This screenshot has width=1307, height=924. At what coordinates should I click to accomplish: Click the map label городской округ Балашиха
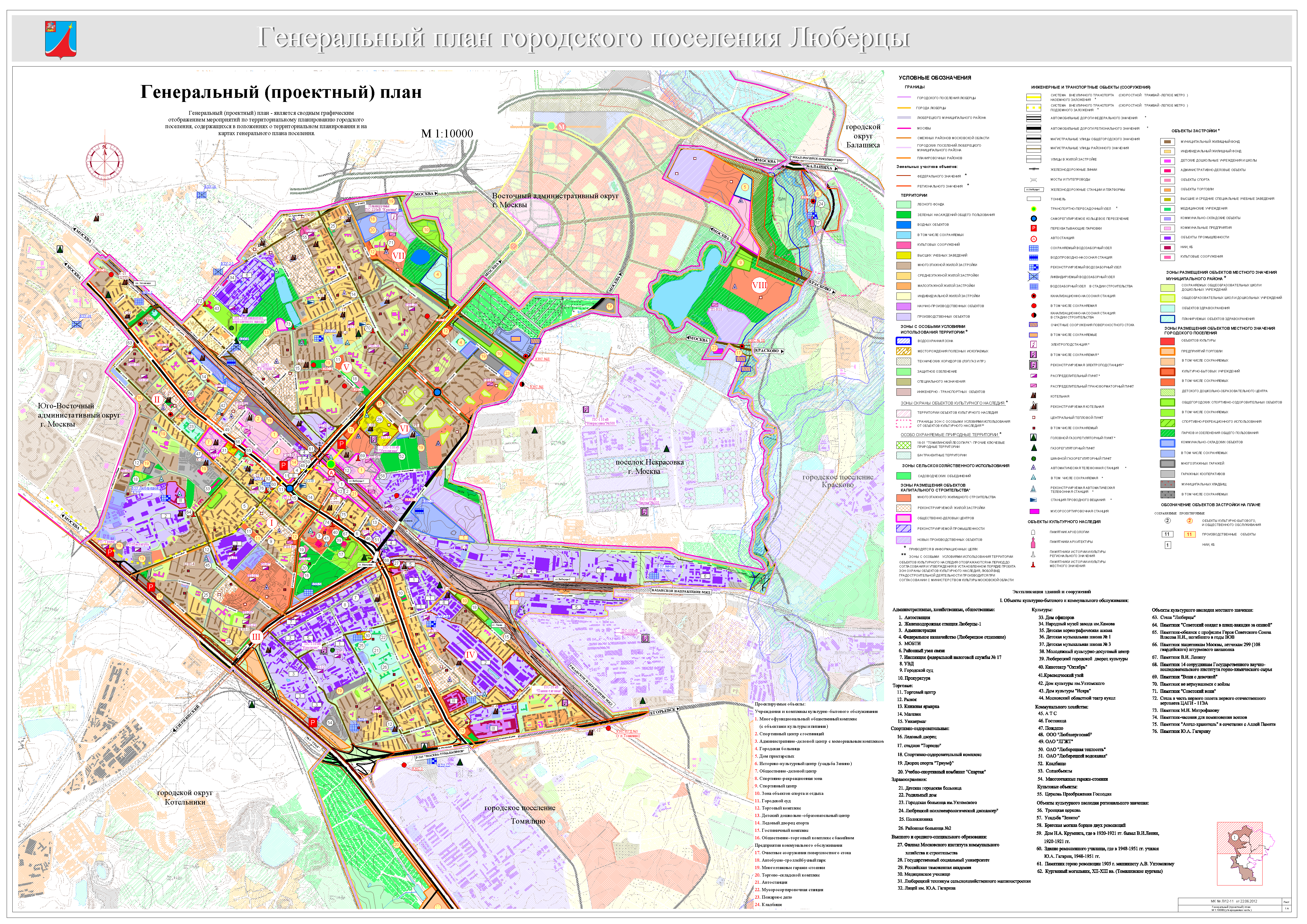pos(863,136)
